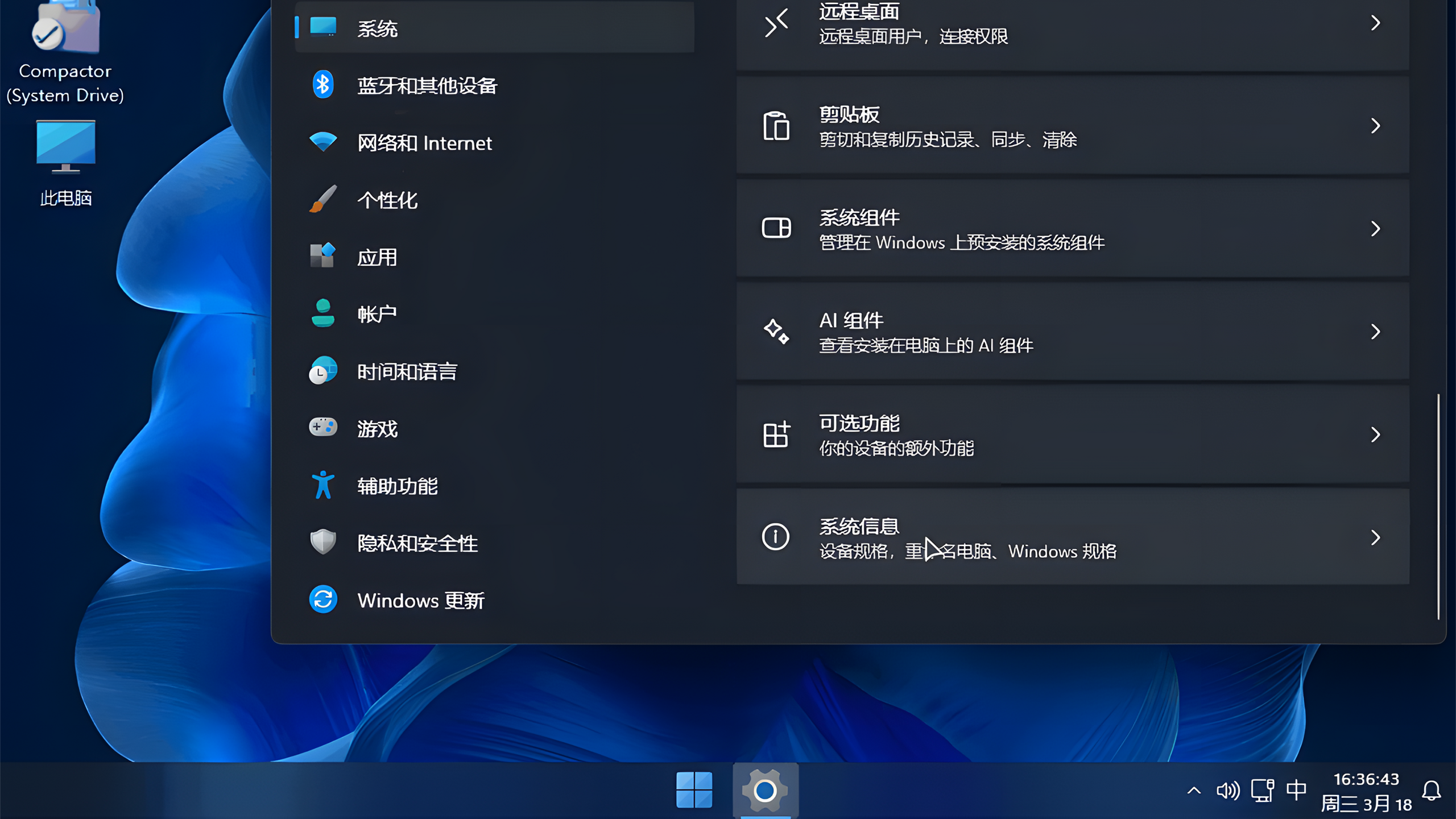Click the 系统组件 component icon
The image size is (1456, 819).
click(x=776, y=228)
